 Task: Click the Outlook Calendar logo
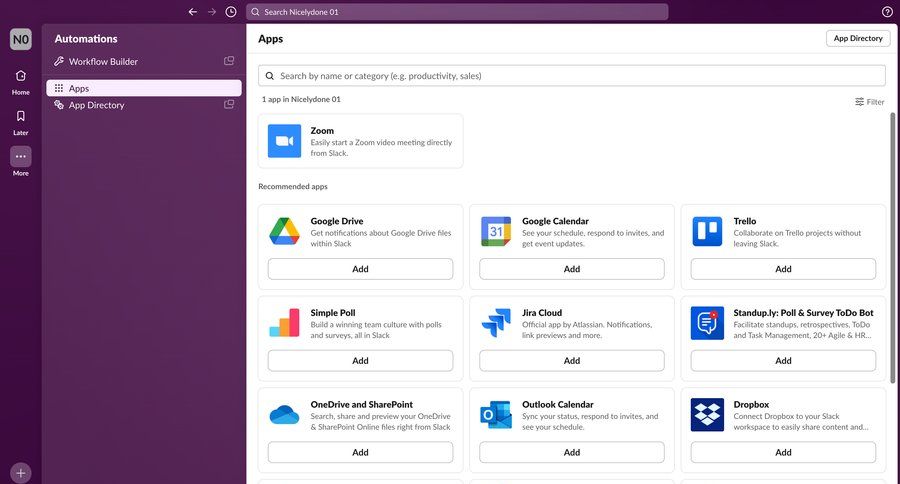coord(496,415)
